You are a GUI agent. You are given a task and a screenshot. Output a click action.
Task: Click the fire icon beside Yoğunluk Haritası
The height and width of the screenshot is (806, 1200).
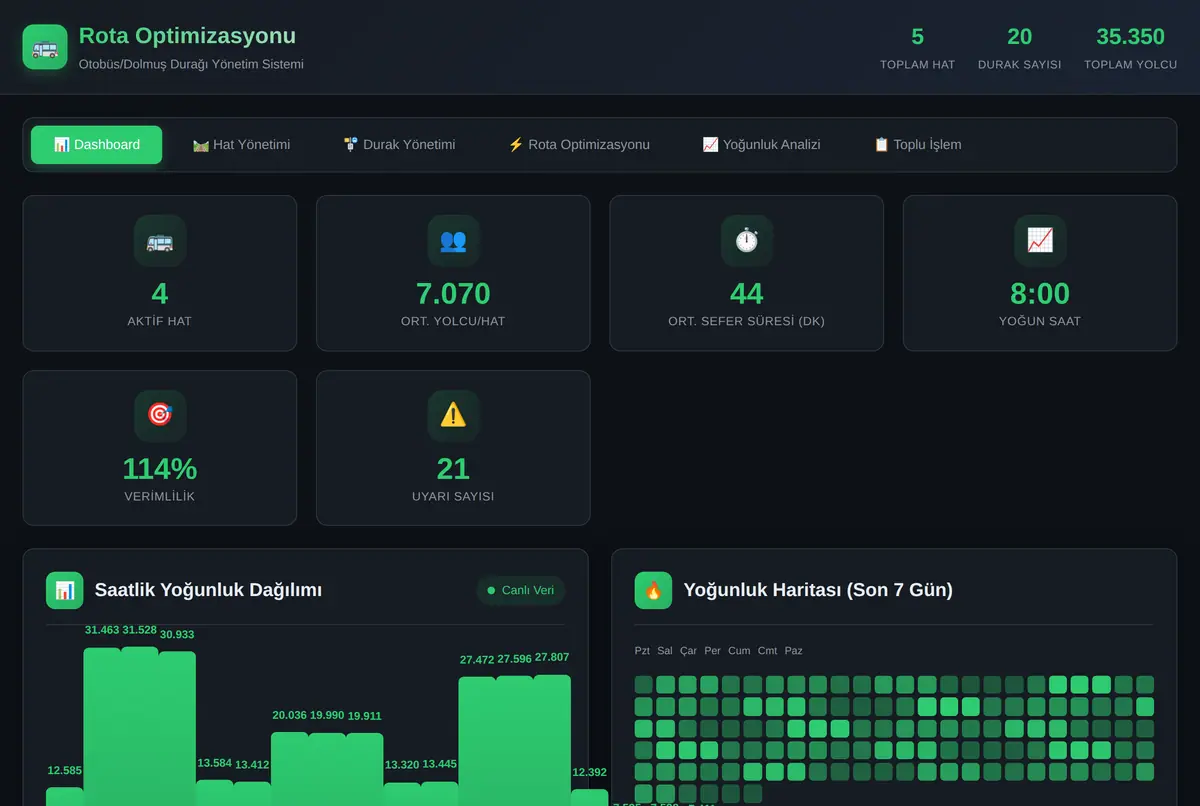click(653, 590)
